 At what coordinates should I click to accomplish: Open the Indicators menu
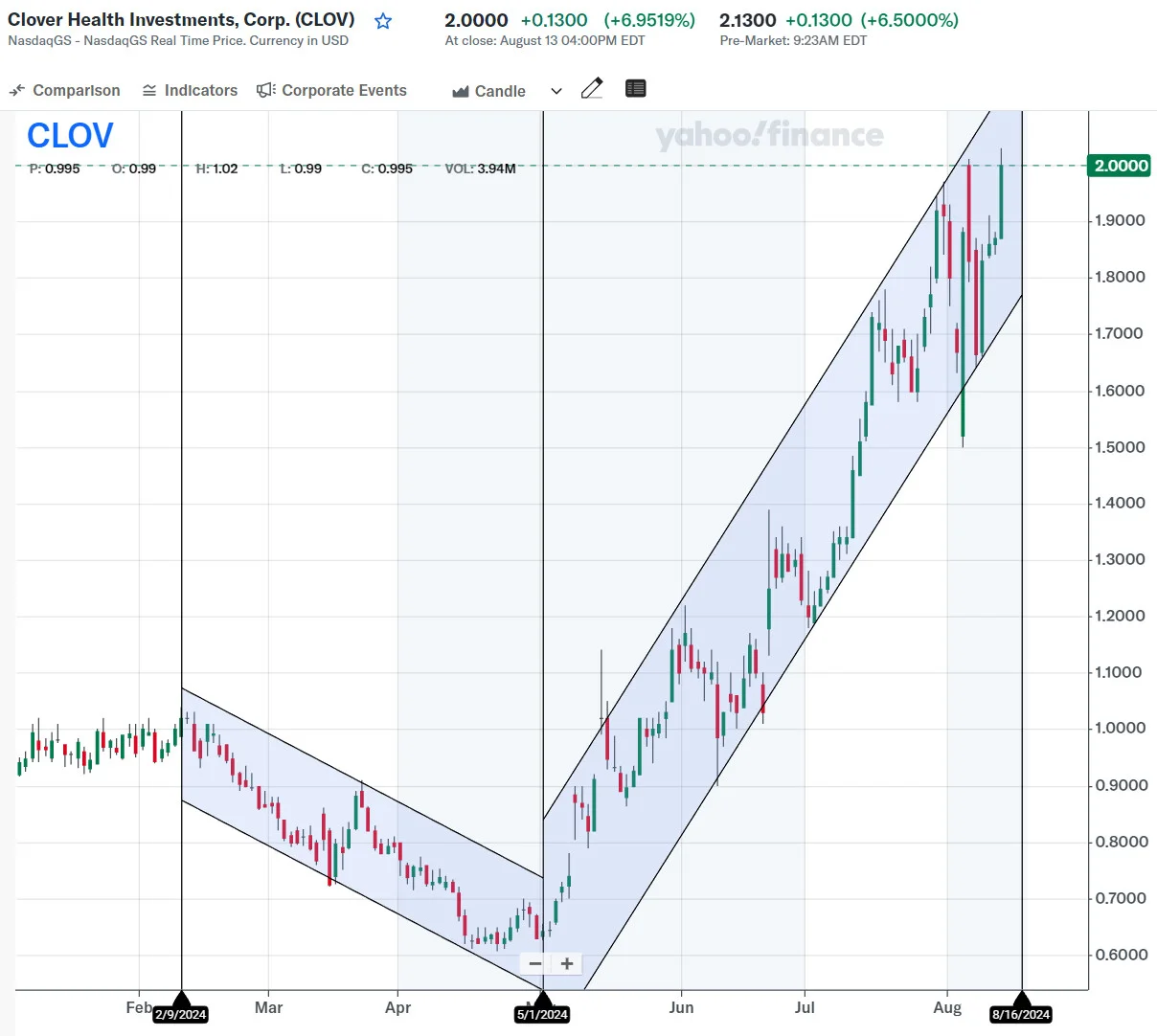[190, 90]
